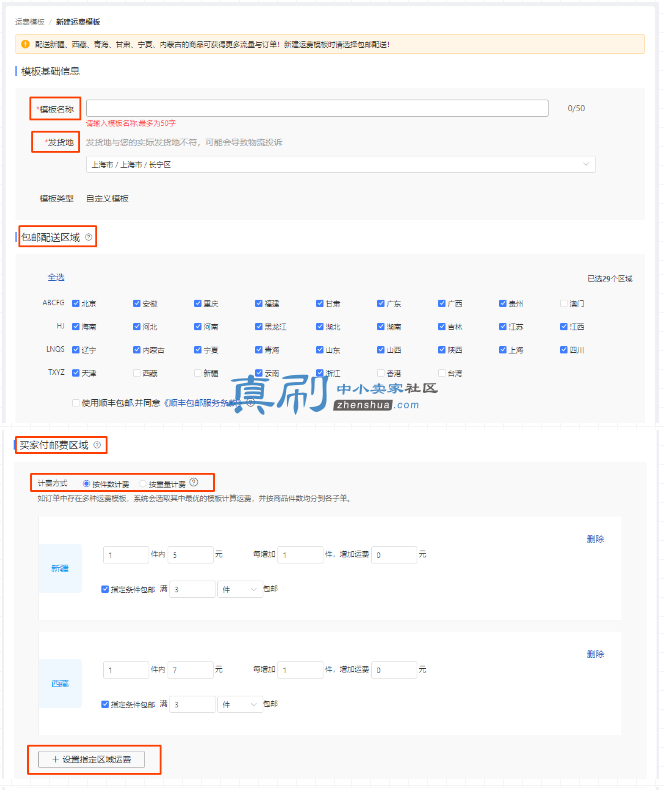664x790 pixels.
Task: Delete the 西藏 shipping rule
Action: (595, 654)
